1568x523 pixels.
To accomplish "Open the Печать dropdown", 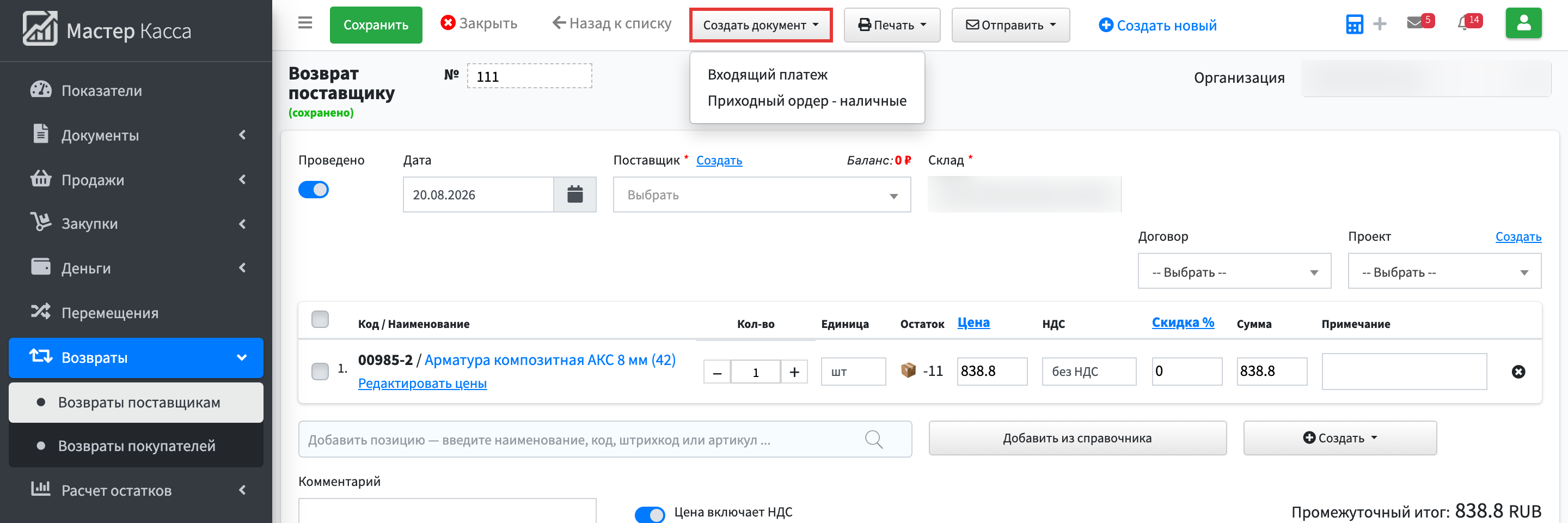I will click(892, 25).
